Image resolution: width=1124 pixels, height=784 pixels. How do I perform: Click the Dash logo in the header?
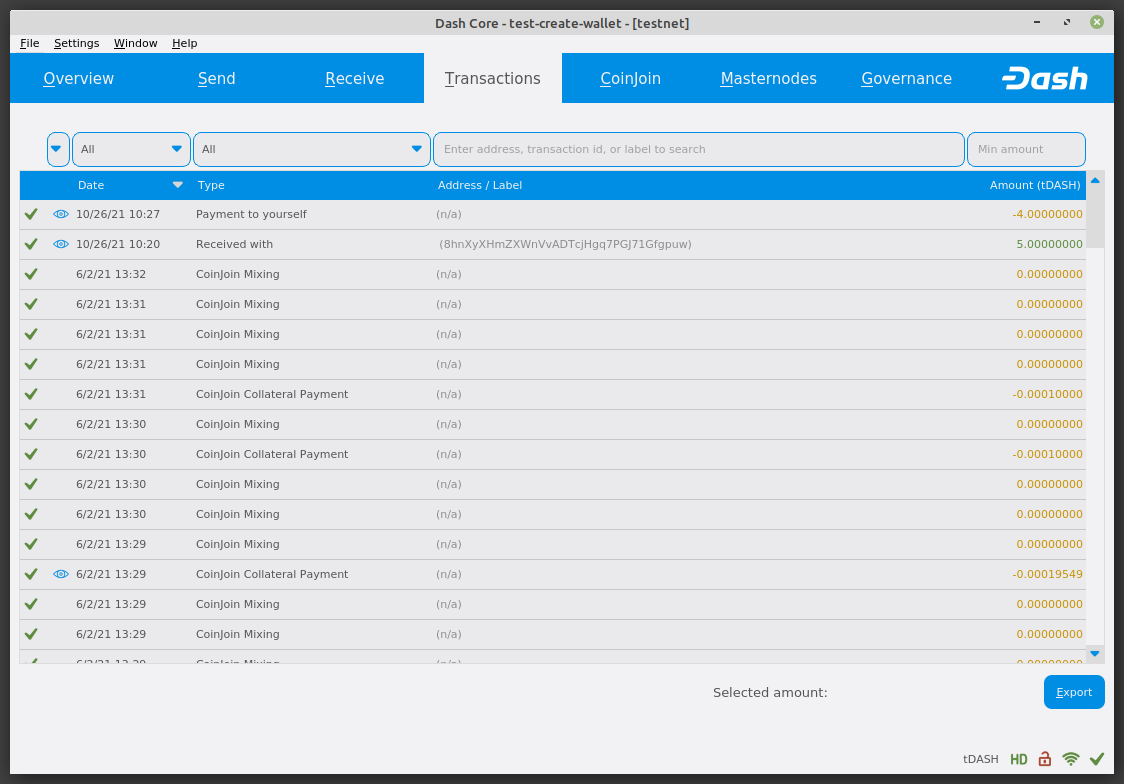coord(1045,78)
